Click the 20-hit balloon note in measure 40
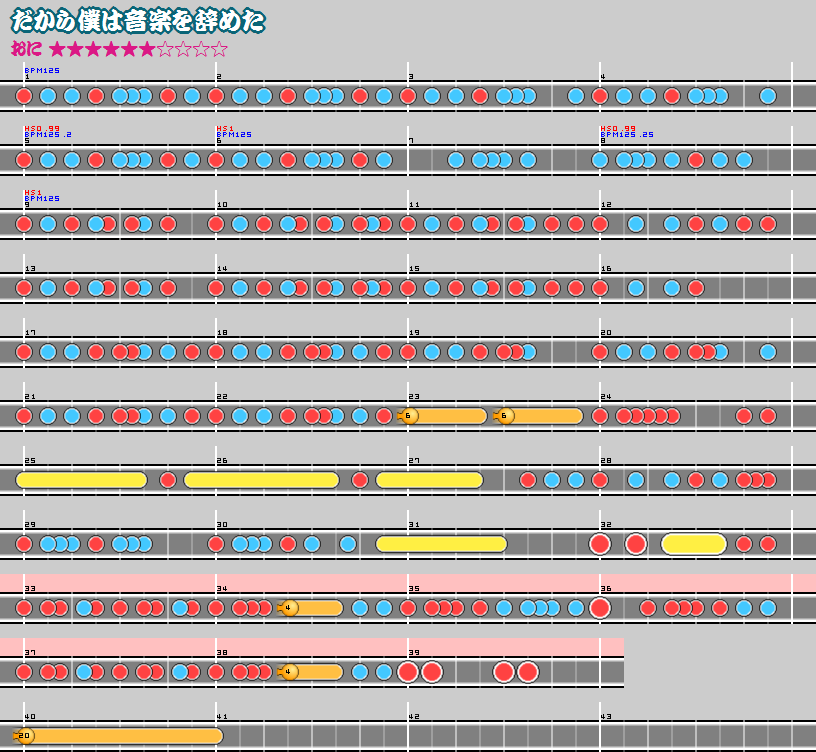 (x=26, y=736)
